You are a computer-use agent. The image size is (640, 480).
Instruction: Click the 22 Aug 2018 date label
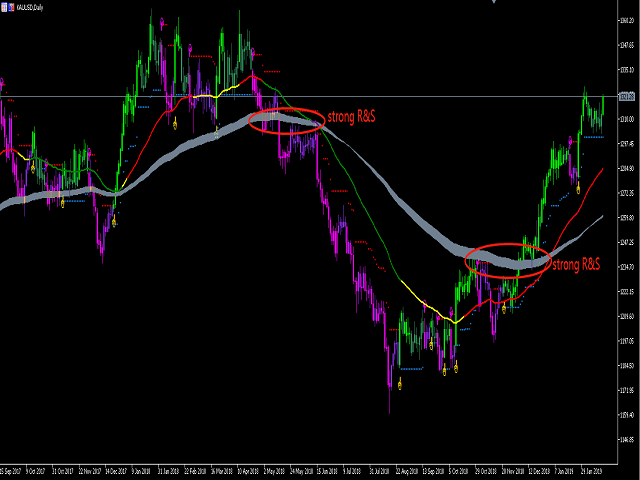pos(407,471)
